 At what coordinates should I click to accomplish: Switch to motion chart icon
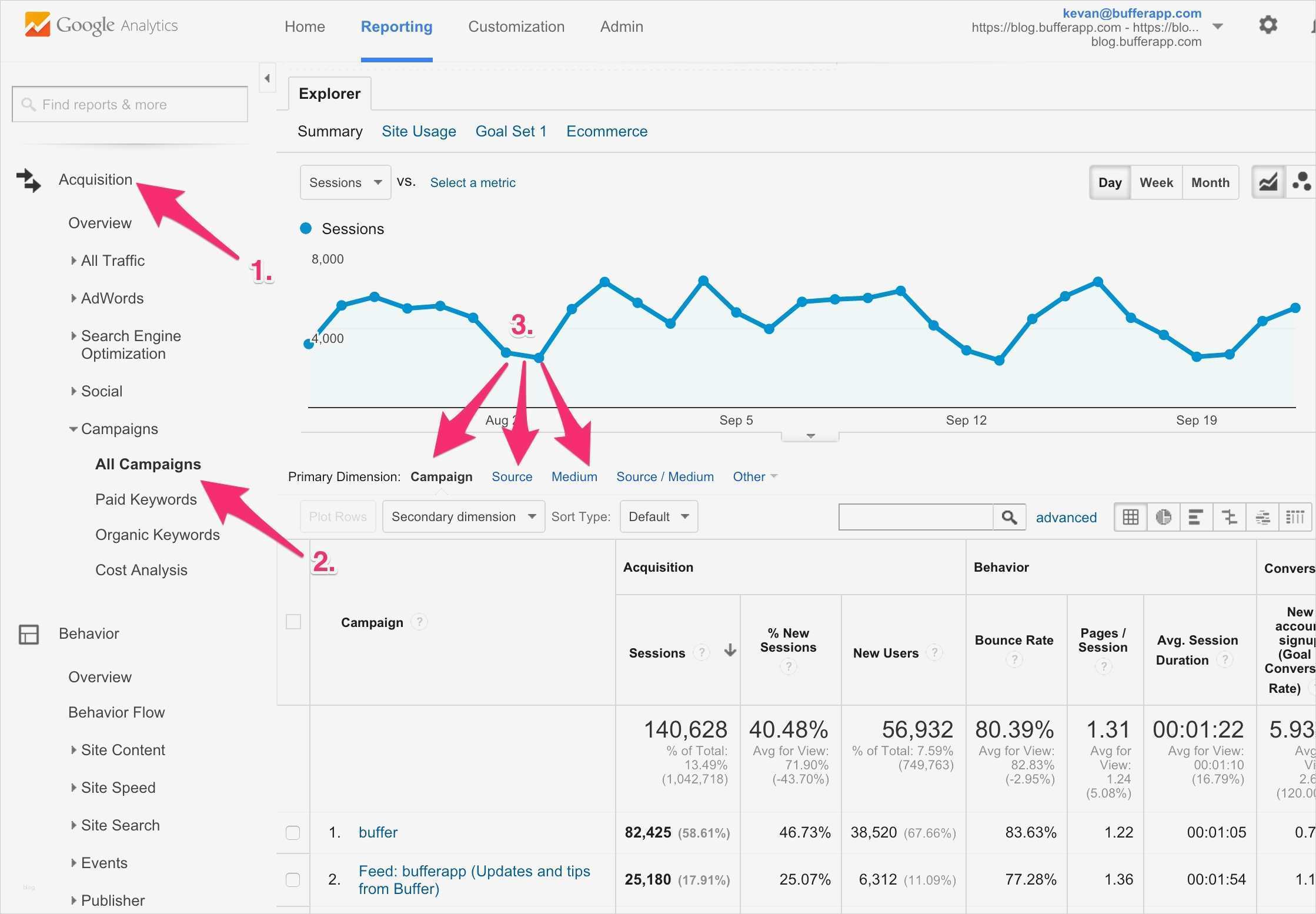coord(1301,182)
